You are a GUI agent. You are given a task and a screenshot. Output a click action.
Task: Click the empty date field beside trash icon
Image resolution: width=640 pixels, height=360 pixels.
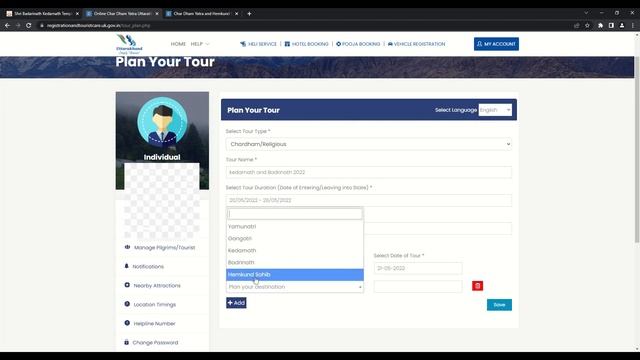(418, 286)
